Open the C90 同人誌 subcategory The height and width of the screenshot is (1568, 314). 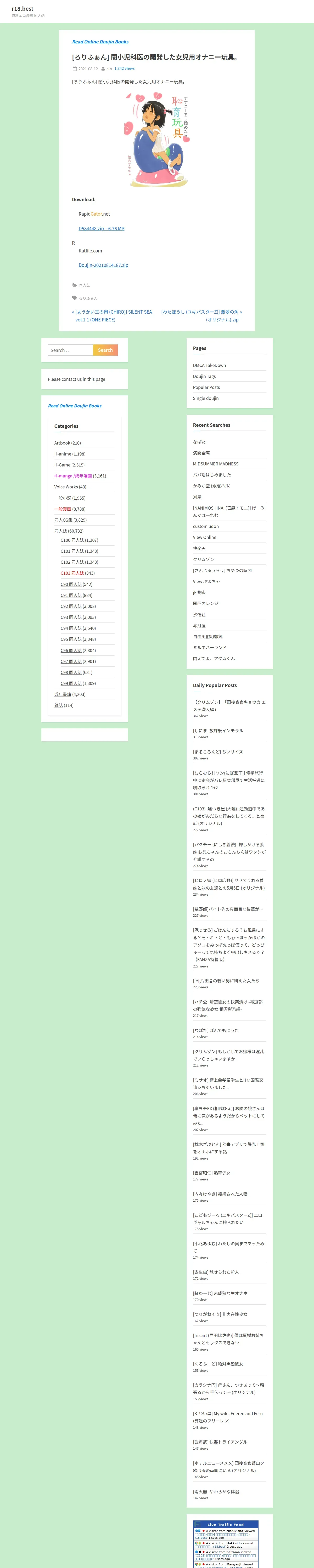[71, 584]
